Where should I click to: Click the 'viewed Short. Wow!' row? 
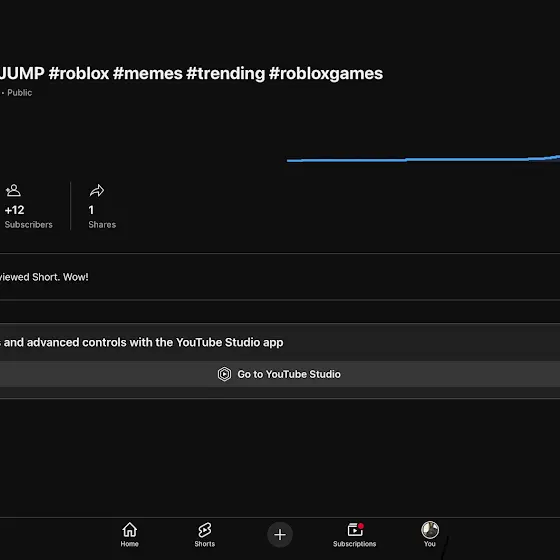coord(280,277)
